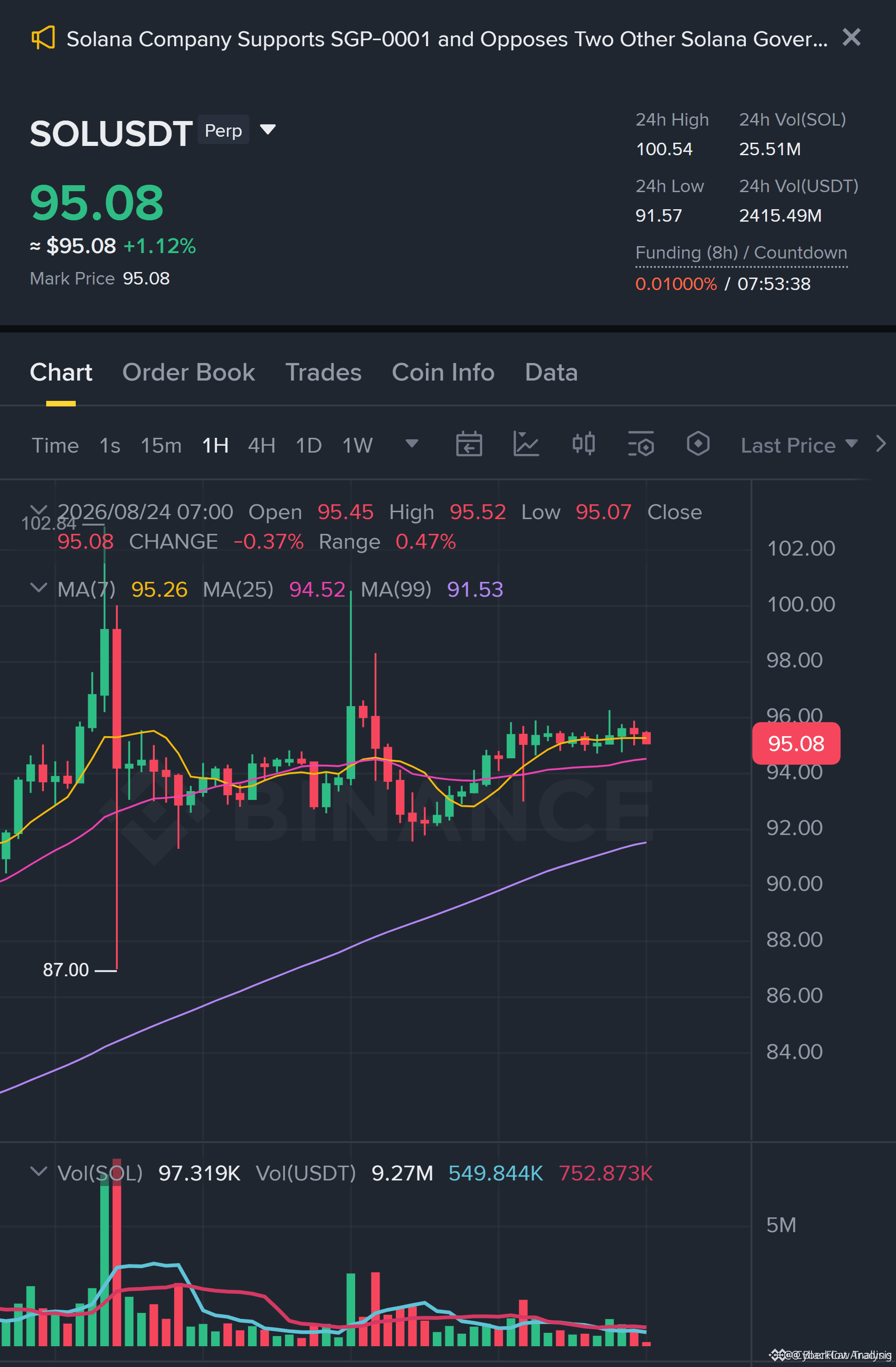Open the Coin Info tab
This screenshot has width=896, height=1367.
[443, 372]
